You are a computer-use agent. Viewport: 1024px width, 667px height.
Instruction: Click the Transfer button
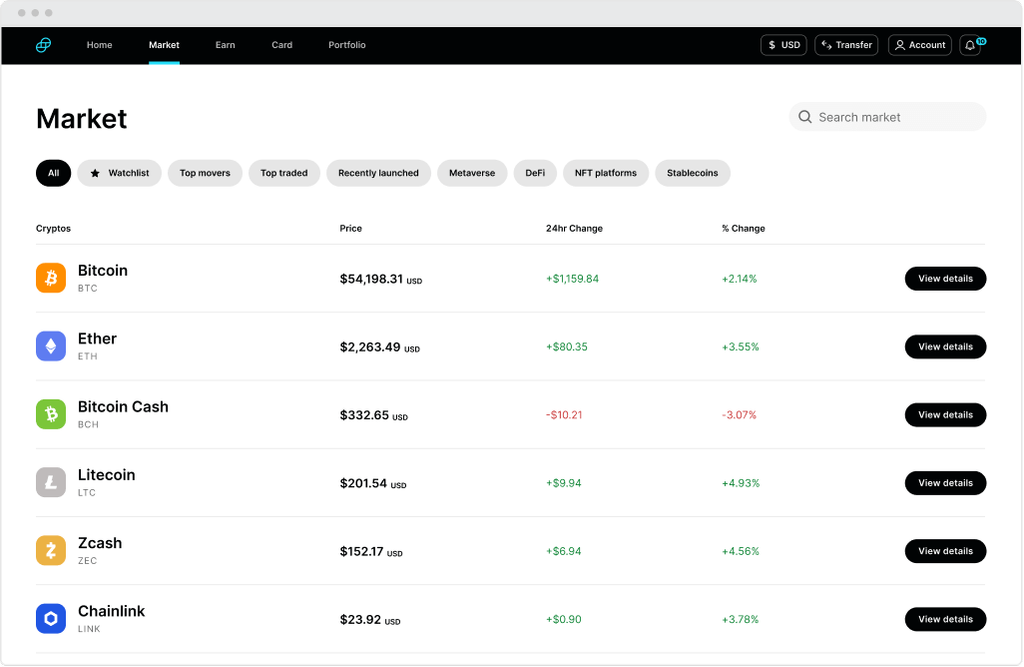[x=846, y=45]
